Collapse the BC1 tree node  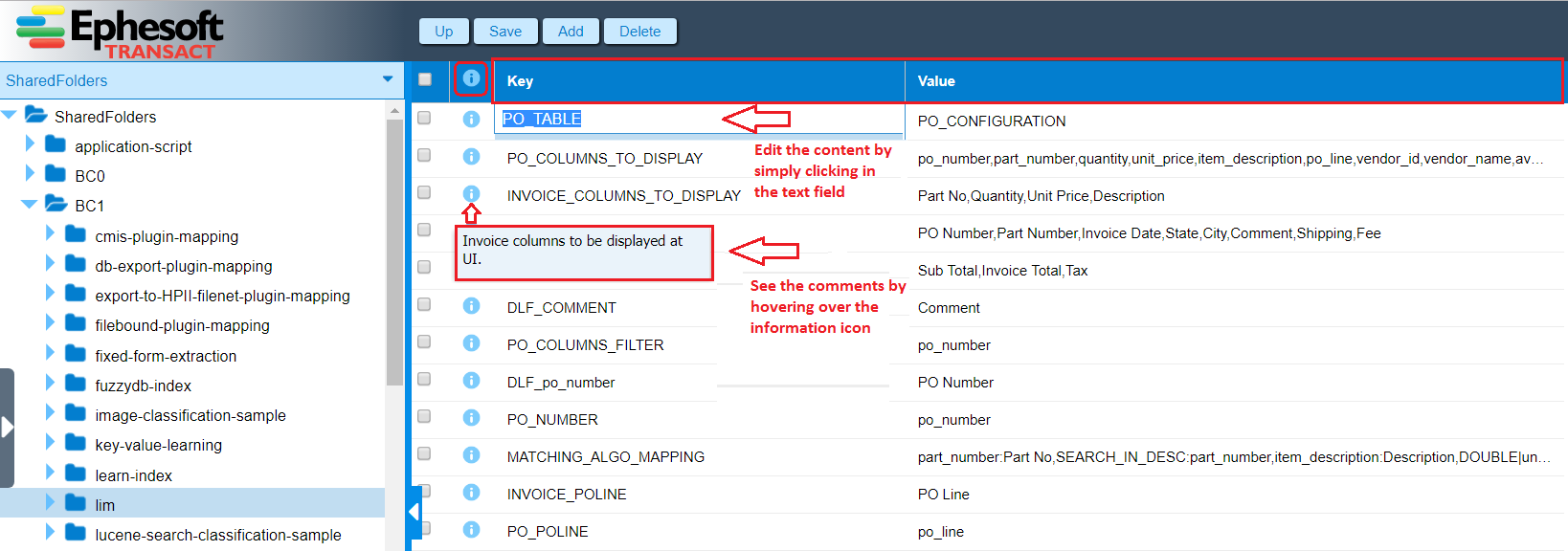click(29, 204)
